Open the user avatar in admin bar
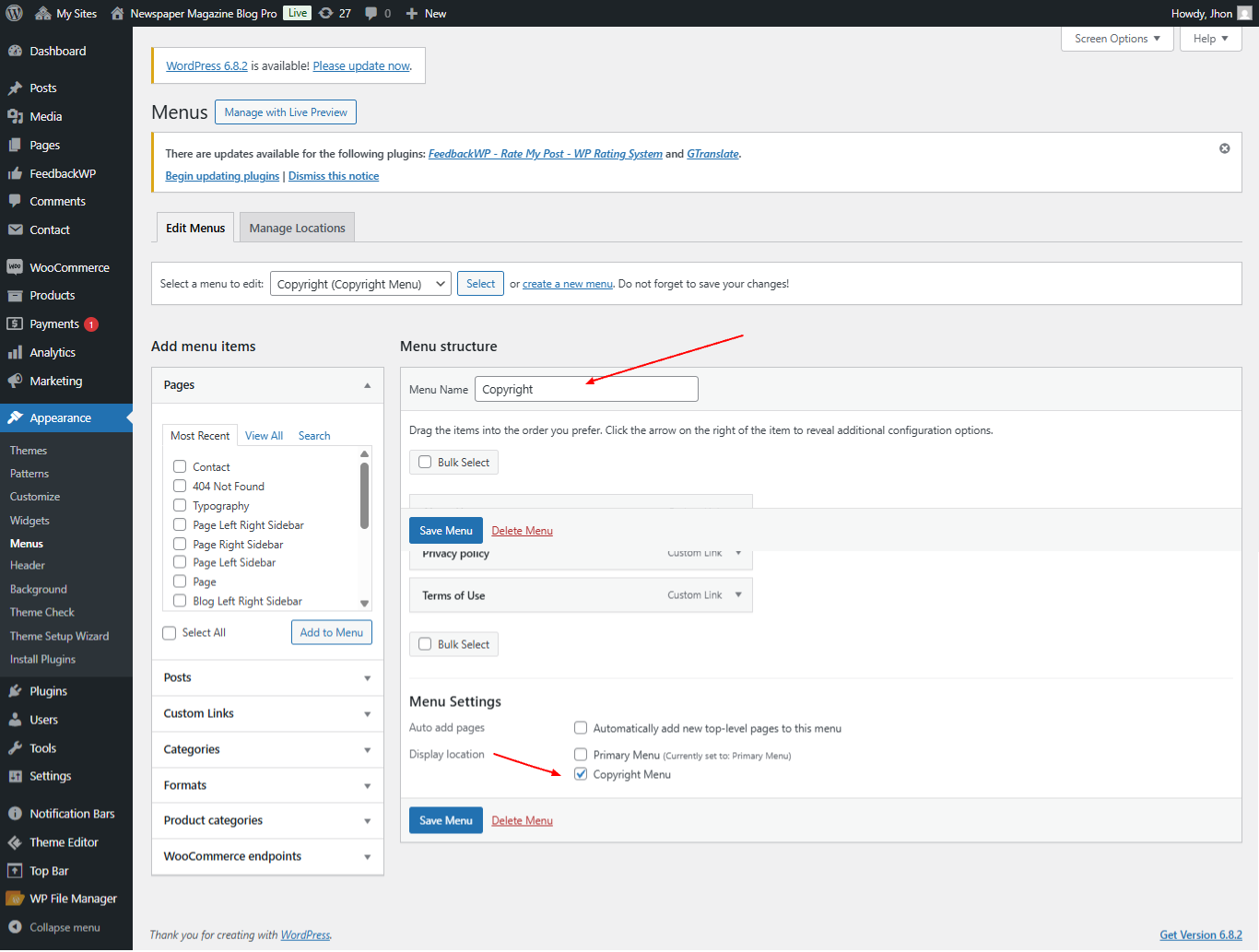 (1244, 13)
